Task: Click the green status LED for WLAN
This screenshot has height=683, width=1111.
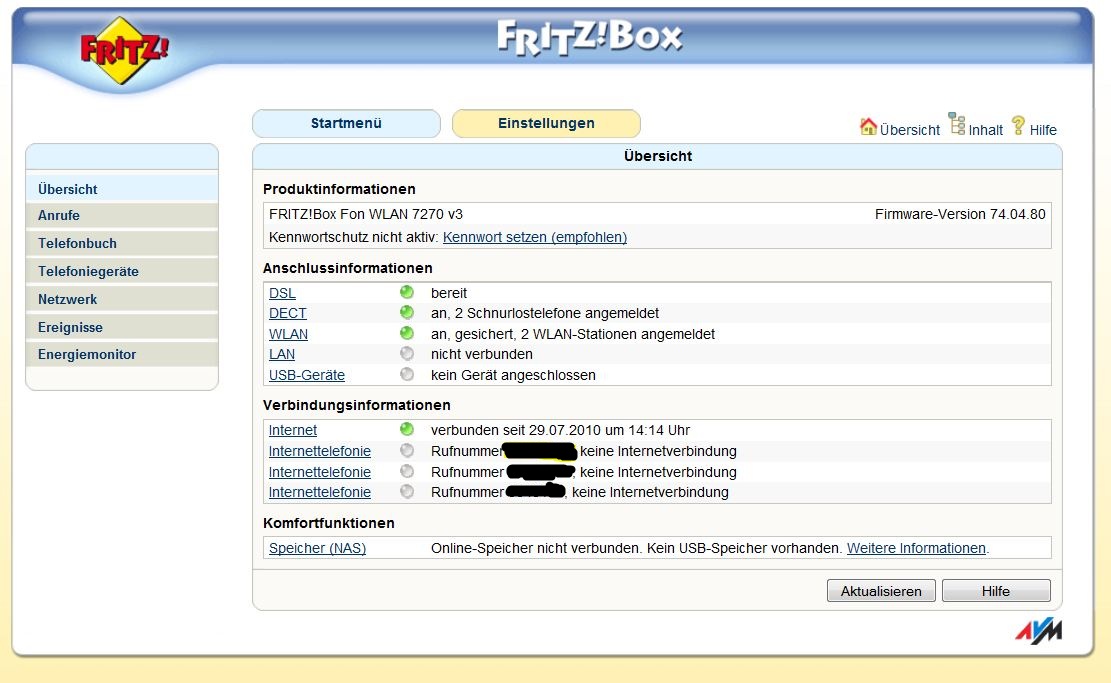Action: (407, 333)
